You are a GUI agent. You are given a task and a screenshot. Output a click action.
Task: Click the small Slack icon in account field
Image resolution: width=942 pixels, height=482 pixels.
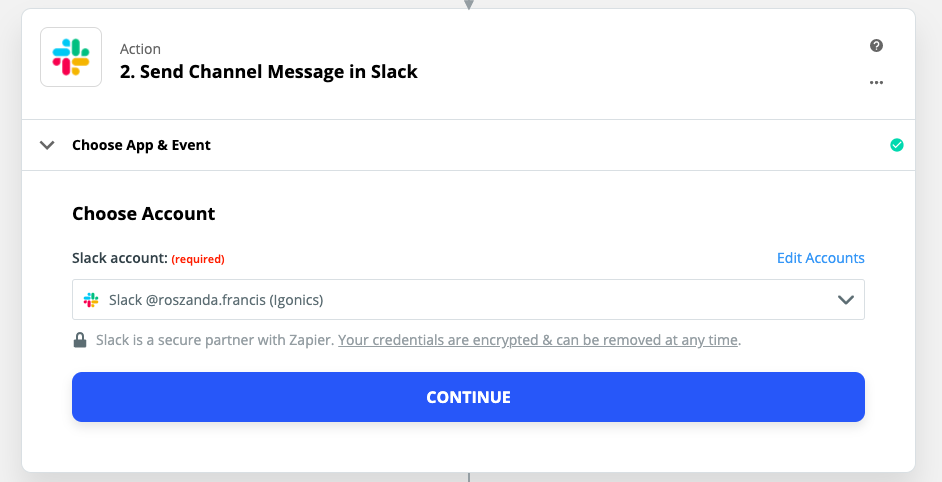pos(91,300)
